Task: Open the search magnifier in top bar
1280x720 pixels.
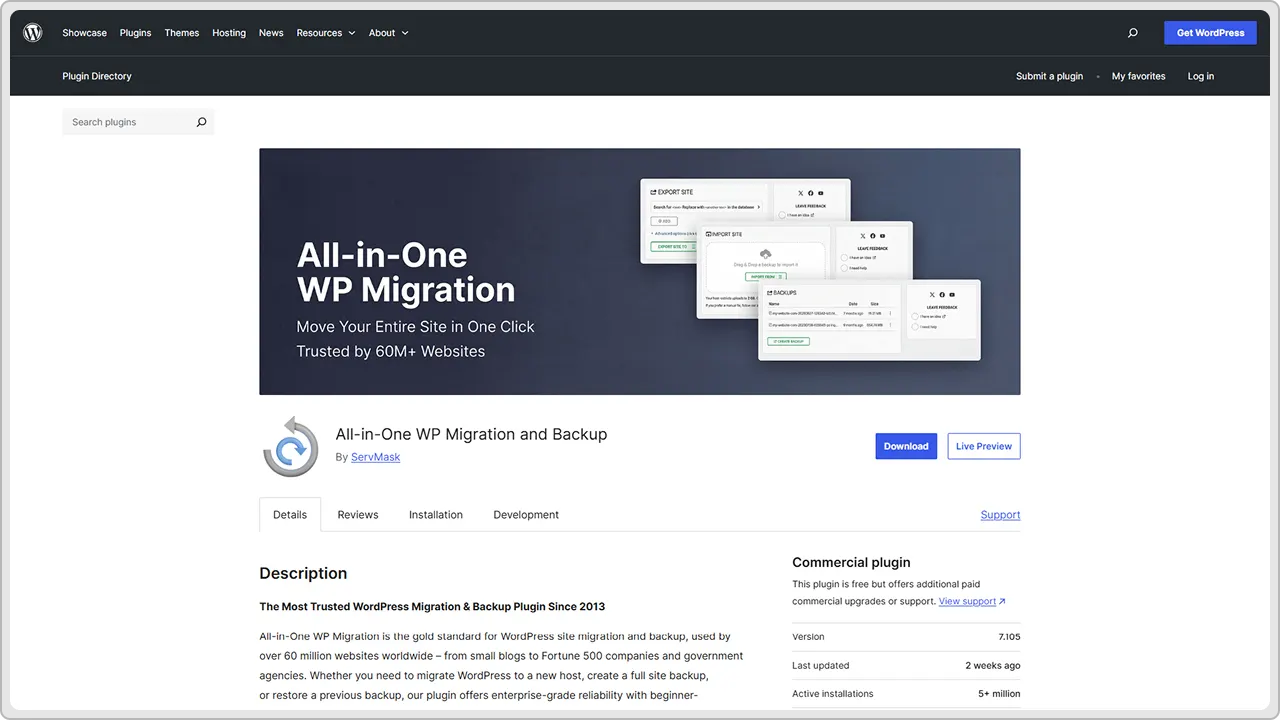Action: tap(1133, 33)
